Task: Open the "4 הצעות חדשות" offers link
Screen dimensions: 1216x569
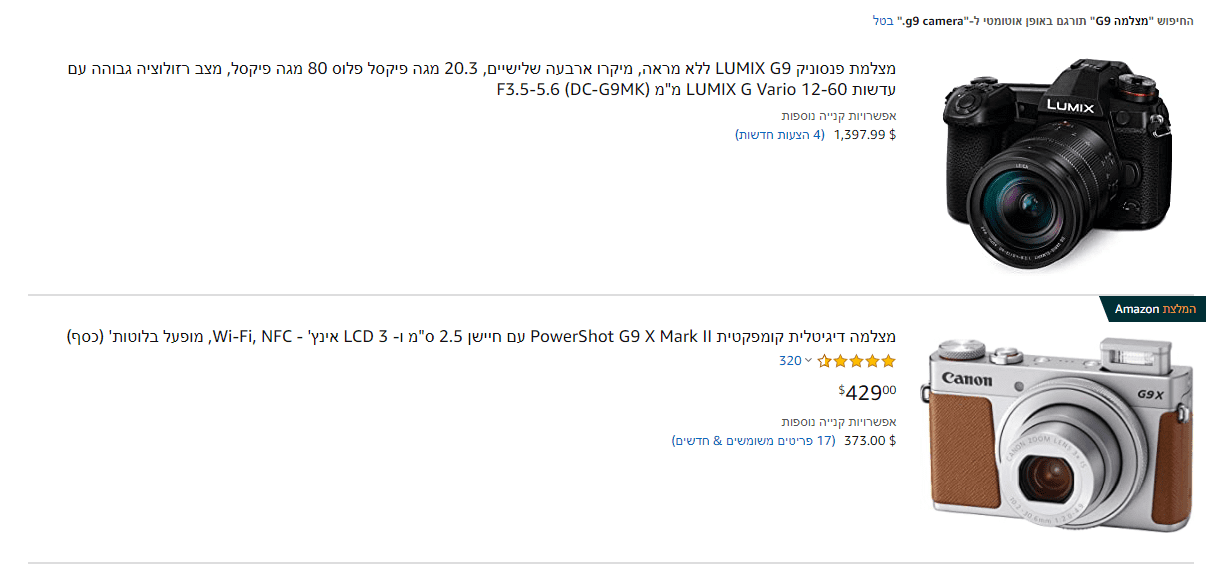Action: pyautogui.click(x=780, y=135)
